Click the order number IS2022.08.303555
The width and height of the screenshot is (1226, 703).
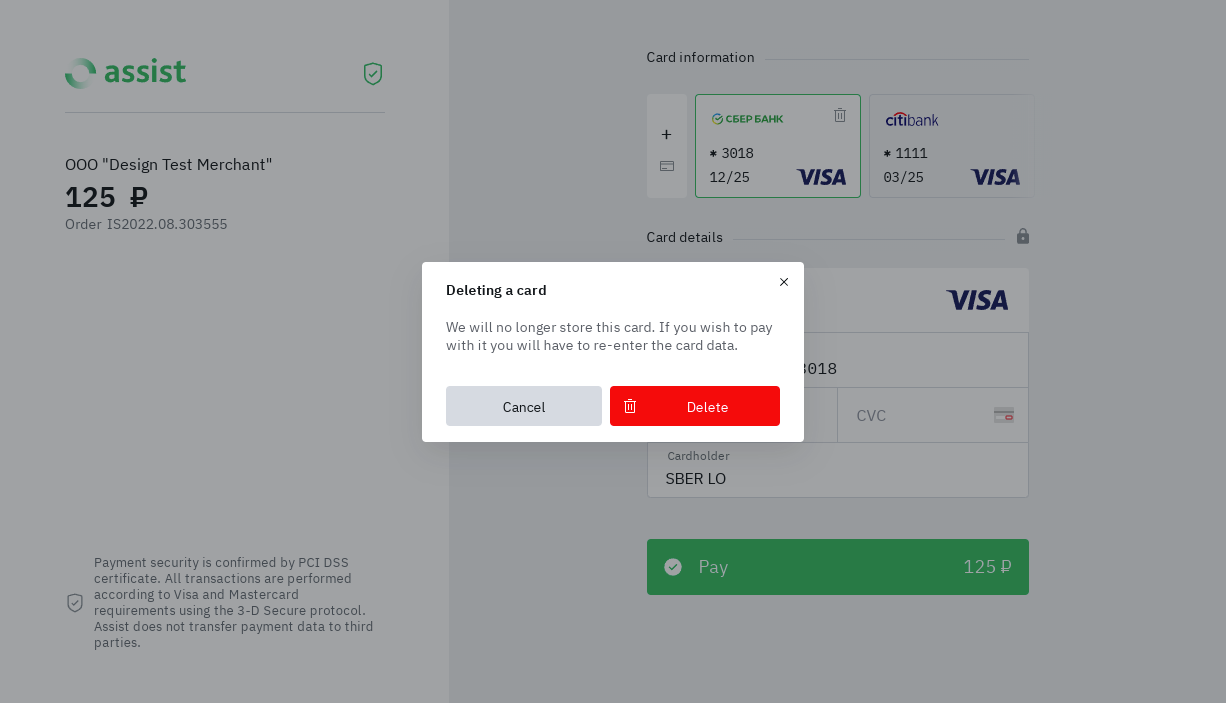click(x=167, y=224)
